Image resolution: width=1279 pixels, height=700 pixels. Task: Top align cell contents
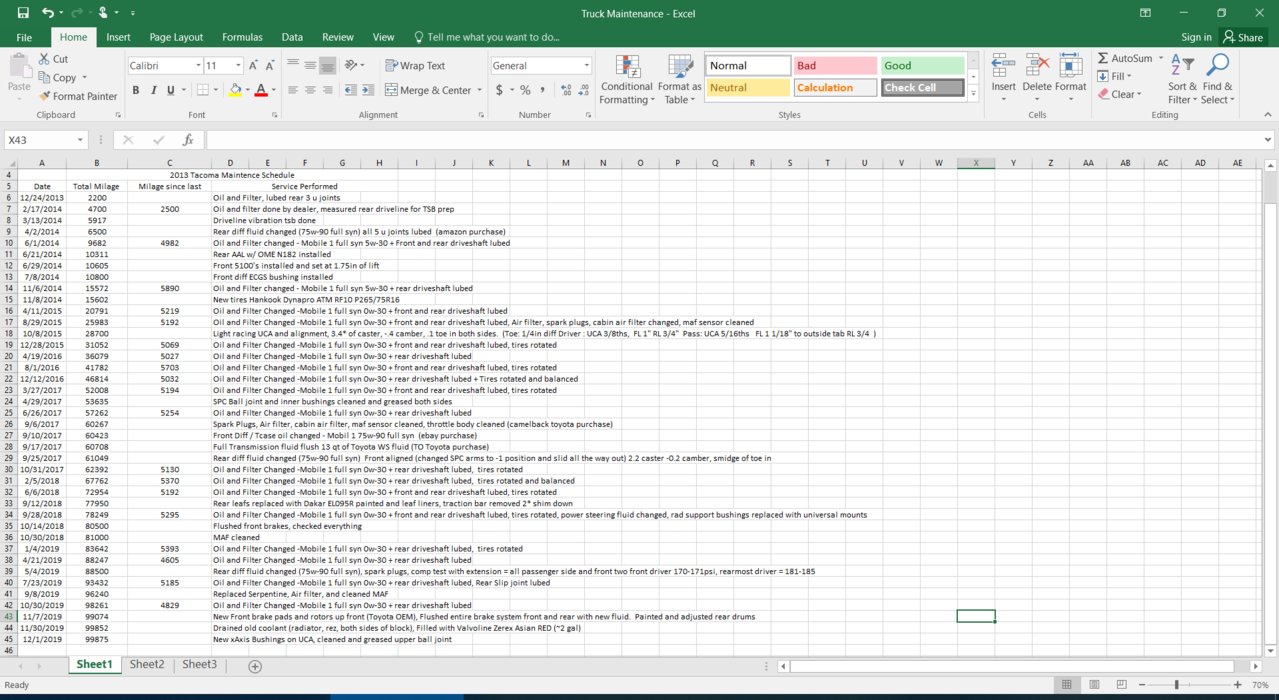292,65
